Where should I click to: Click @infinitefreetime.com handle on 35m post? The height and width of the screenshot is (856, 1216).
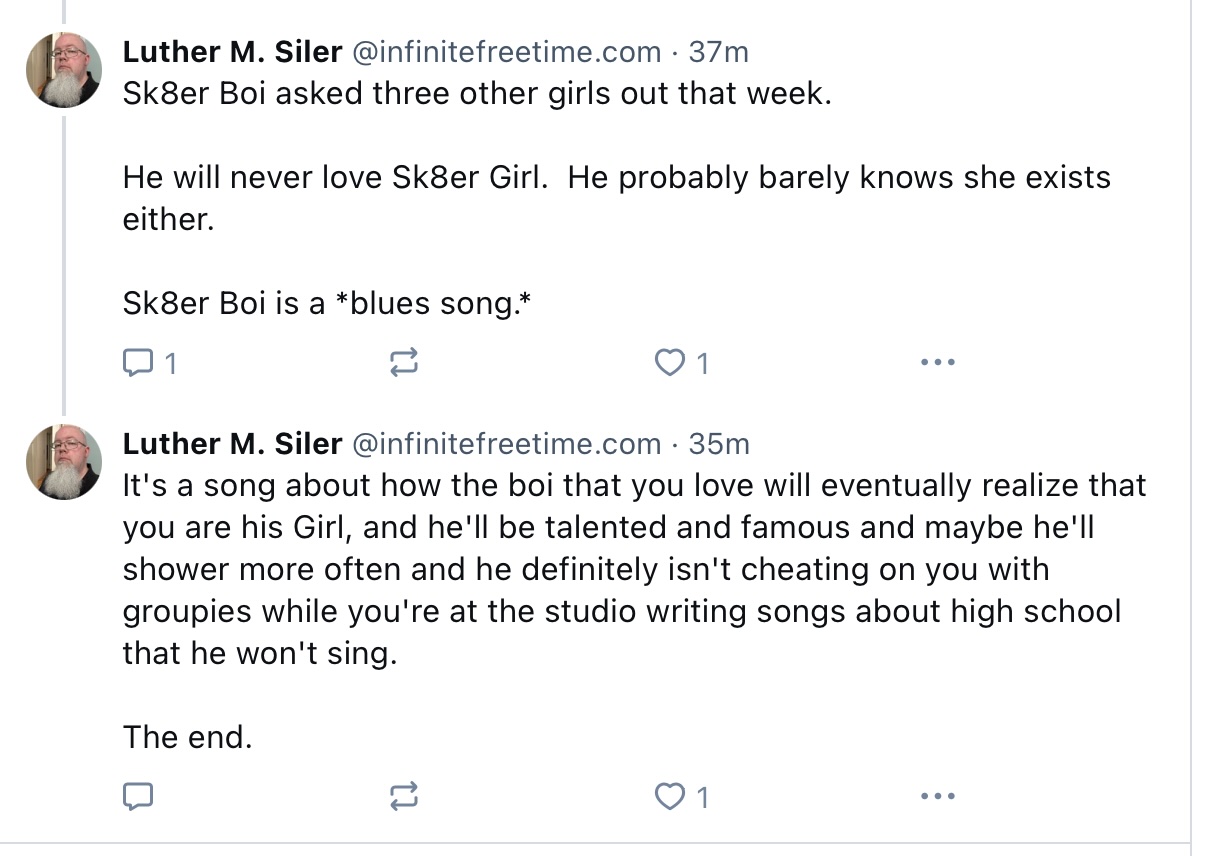(506, 443)
